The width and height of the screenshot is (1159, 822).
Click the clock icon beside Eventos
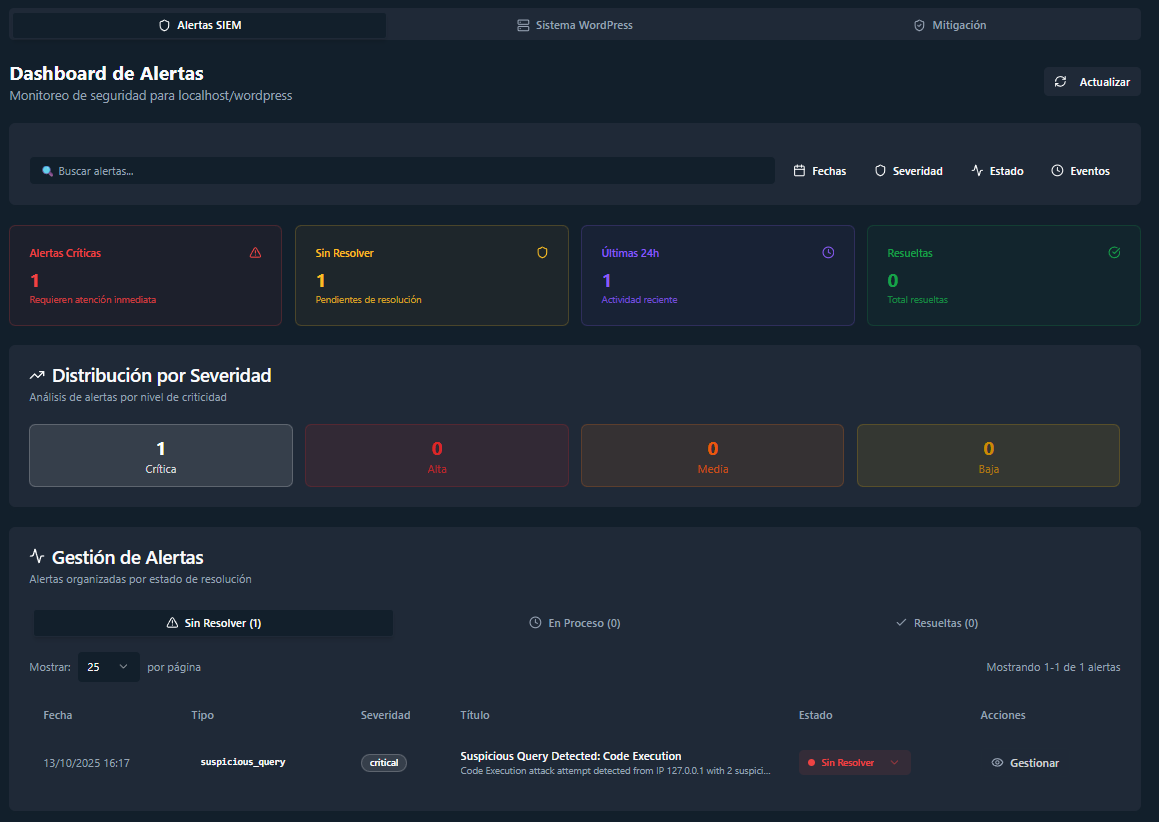[1058, 171]
